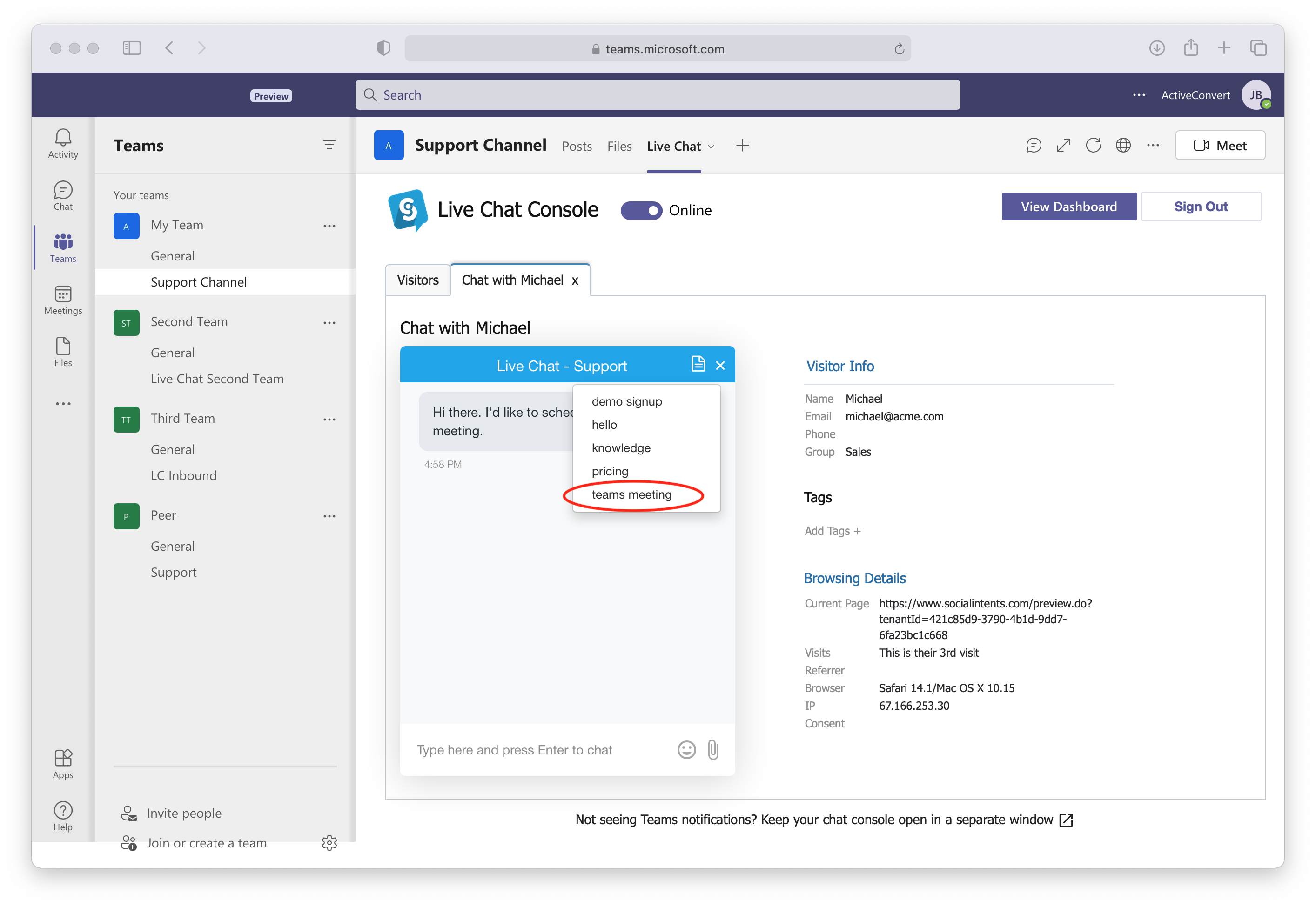Viewport: 1316px width, 907px height.
Task: Open filter icon next to Teams
Action: click(329, 145)
